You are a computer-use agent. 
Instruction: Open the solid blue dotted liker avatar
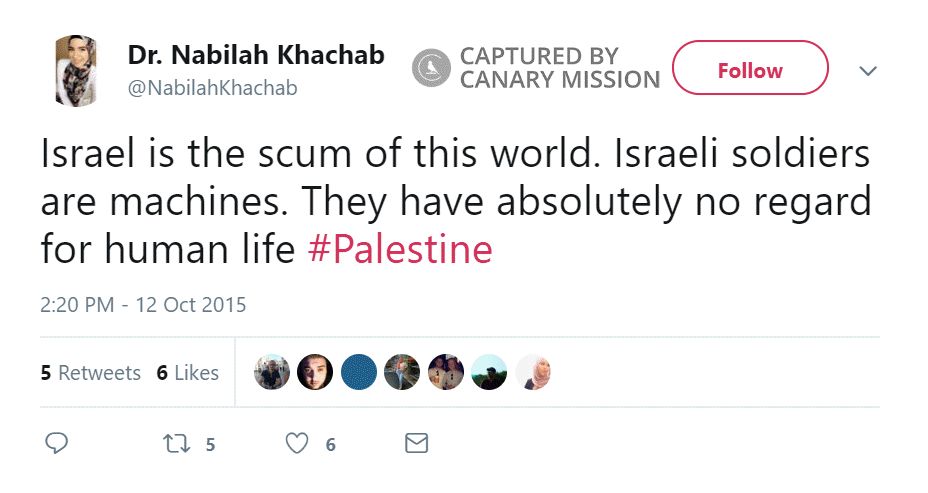point(358,372)
